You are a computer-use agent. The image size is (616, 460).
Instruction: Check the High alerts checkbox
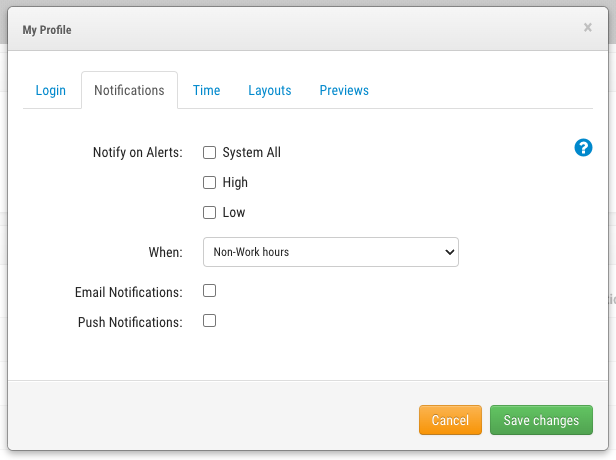[x=210, y=183]
